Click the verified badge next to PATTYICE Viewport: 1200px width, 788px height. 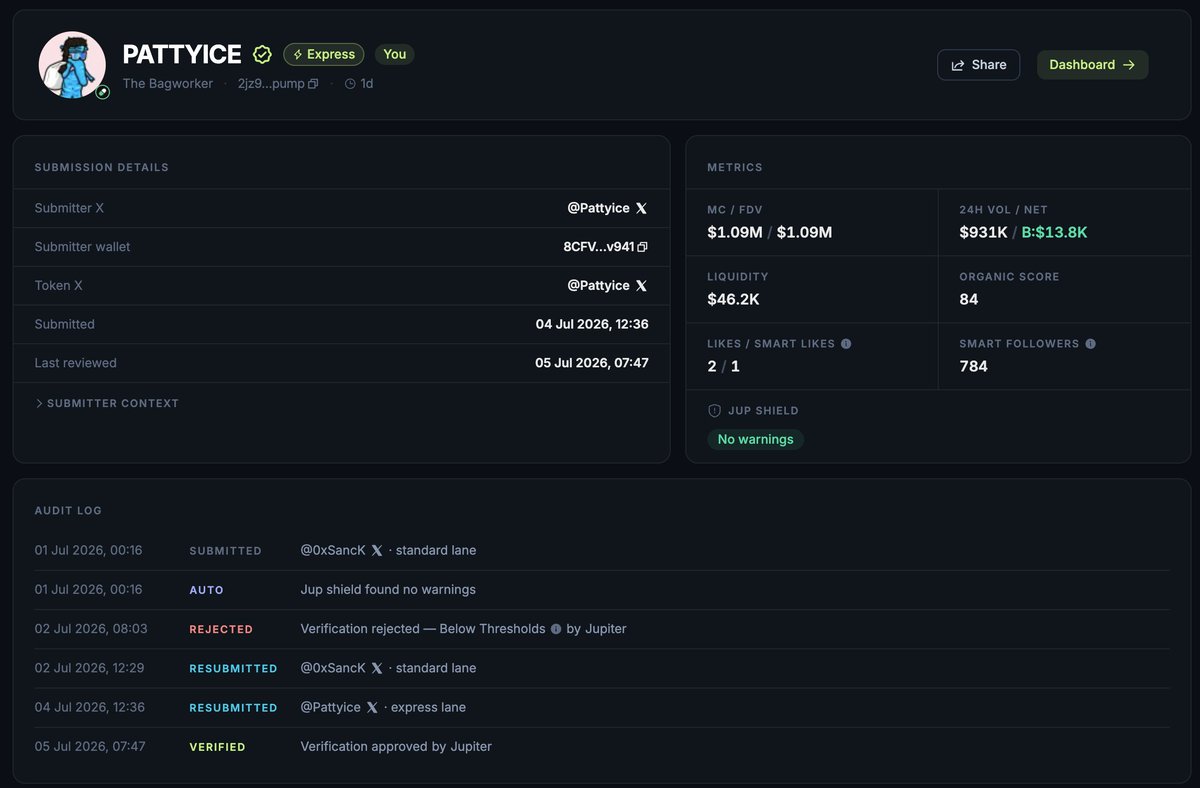point(262,54)
